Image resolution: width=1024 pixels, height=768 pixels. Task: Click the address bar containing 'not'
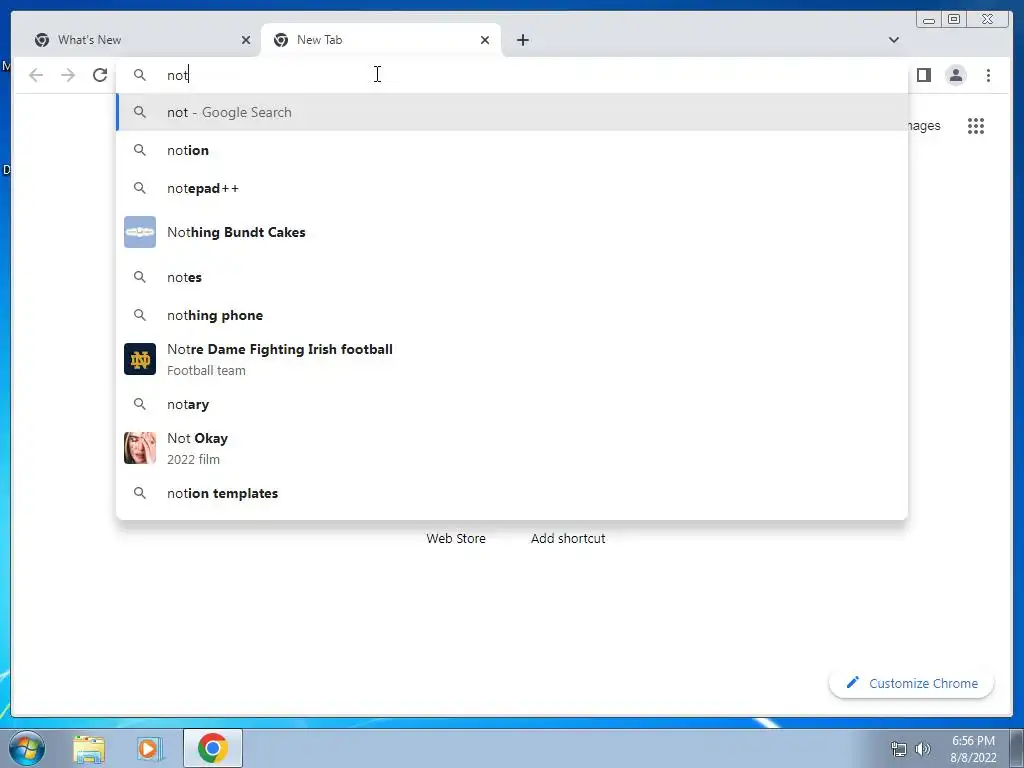click(x=512, y=75)
